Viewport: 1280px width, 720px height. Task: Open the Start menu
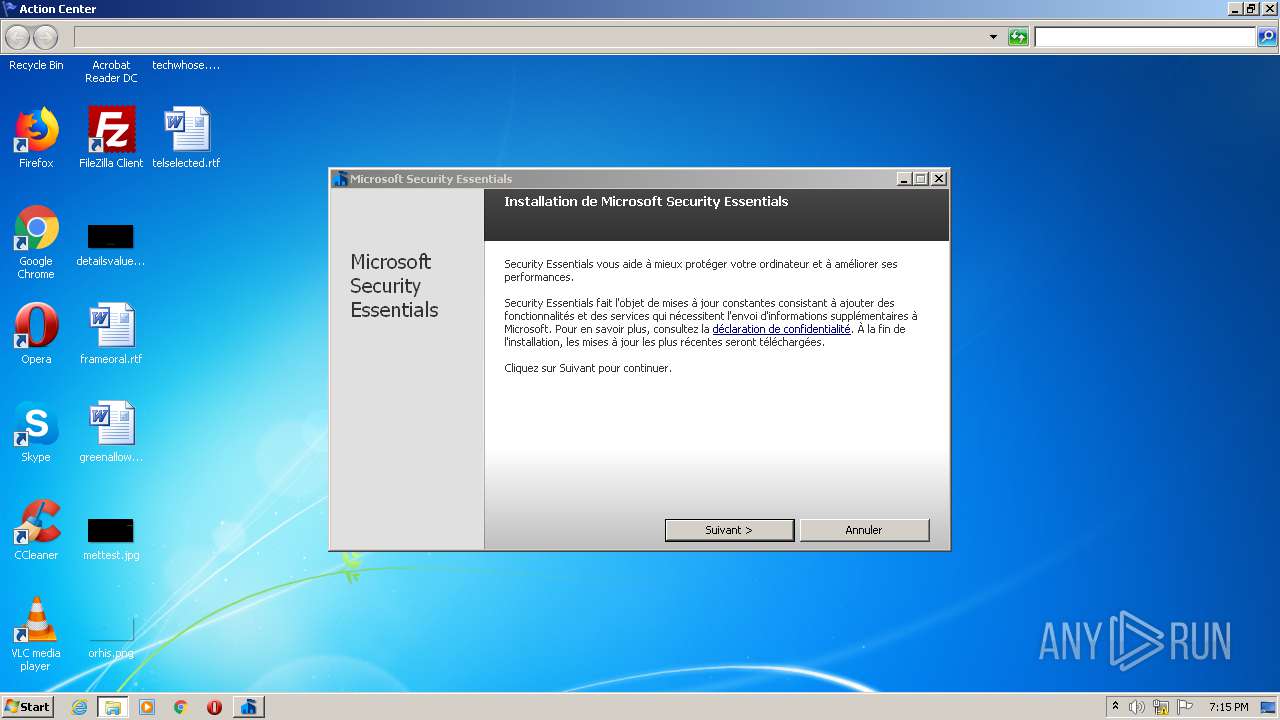coord(27,706)
